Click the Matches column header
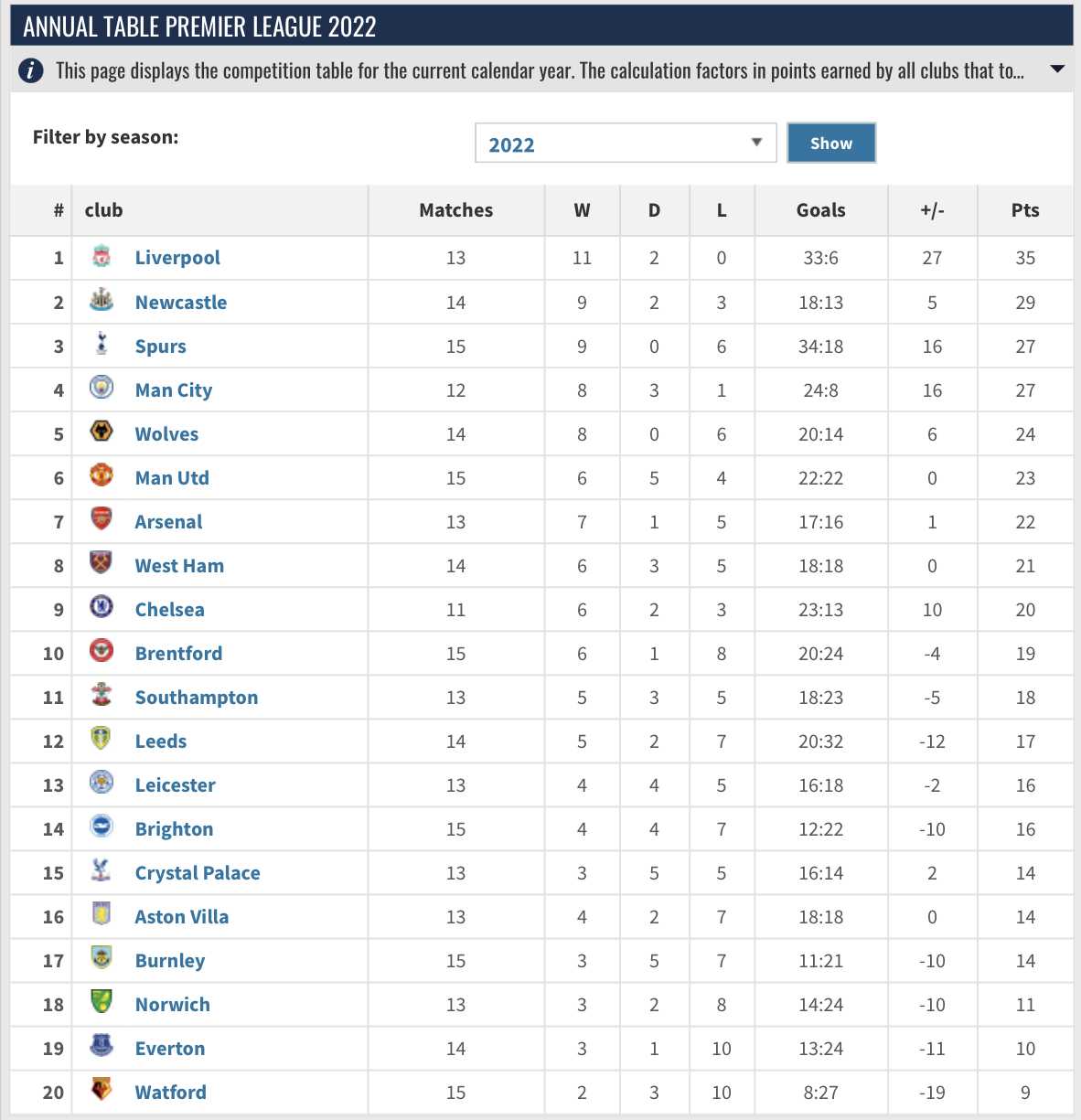 (455, 210)
